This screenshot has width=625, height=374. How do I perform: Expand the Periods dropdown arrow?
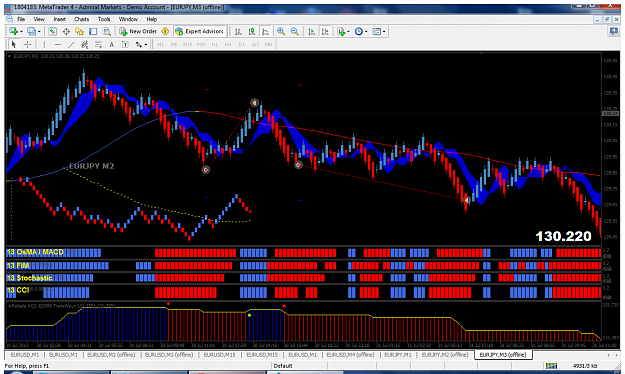click(366, 31)
